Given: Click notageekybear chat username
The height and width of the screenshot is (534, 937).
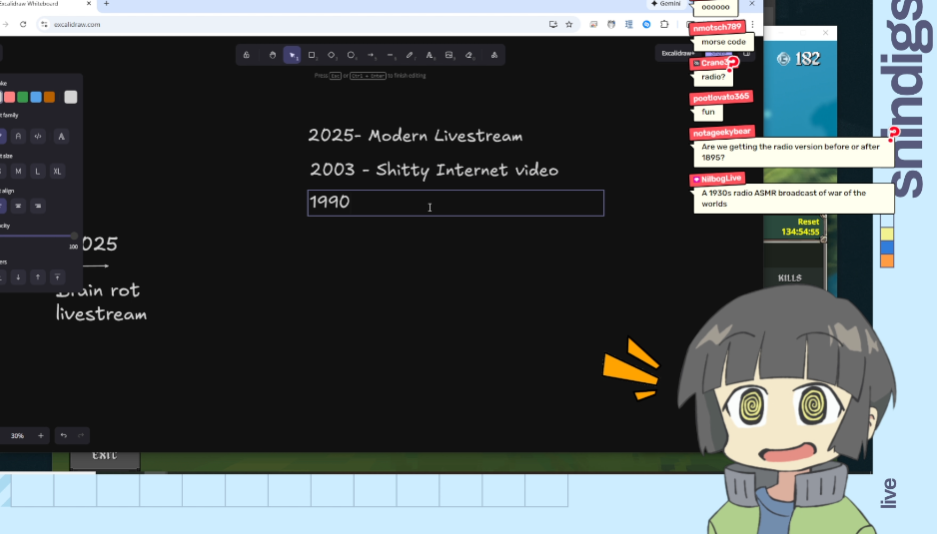Looking at the screenshot, I should click(x=722, y=133).
